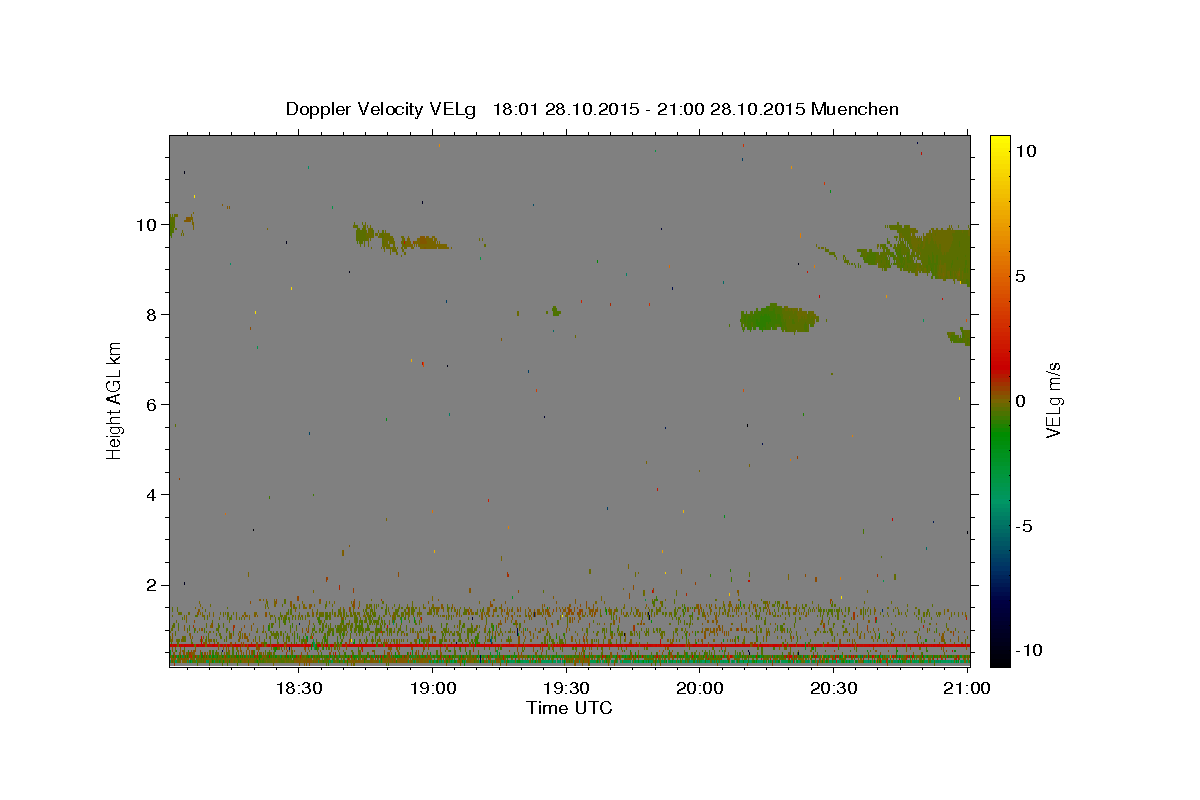Click the 'Height AGL km' axis label
The height and width of the screenshot is (800, 1200).
coord(115,400)
